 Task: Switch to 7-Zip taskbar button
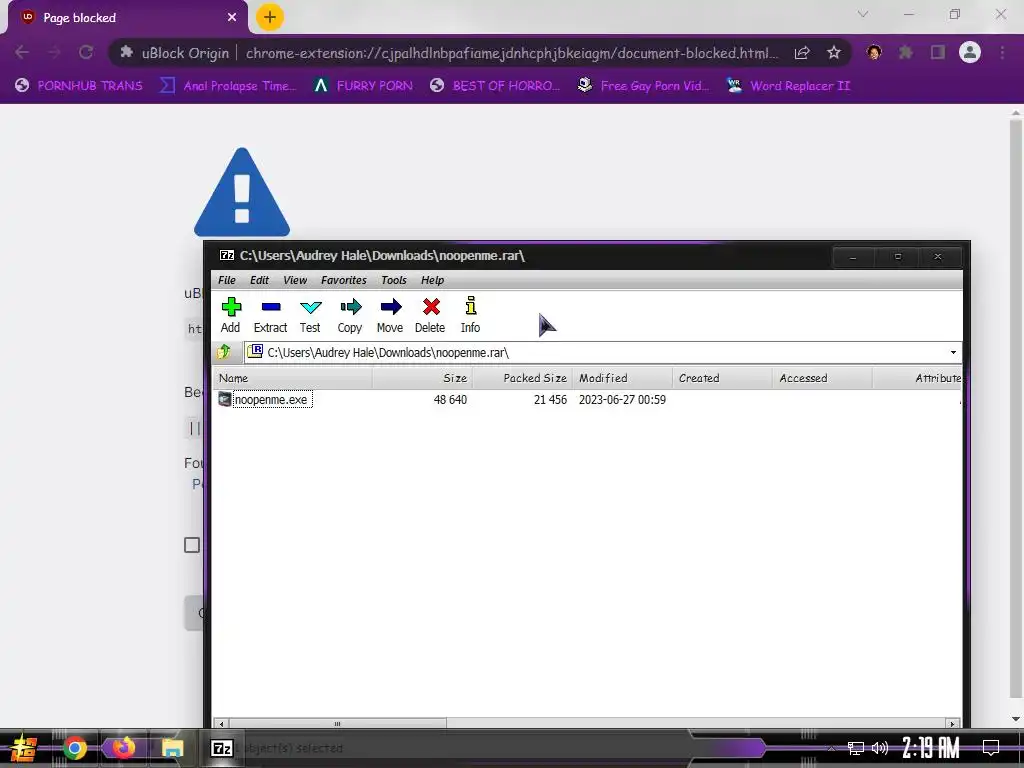(x=222, y=748)
